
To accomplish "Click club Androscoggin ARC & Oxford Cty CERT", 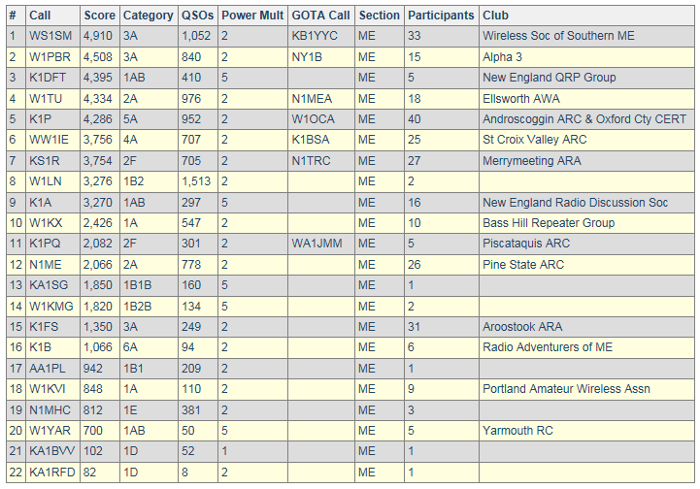I will (584, 119).
